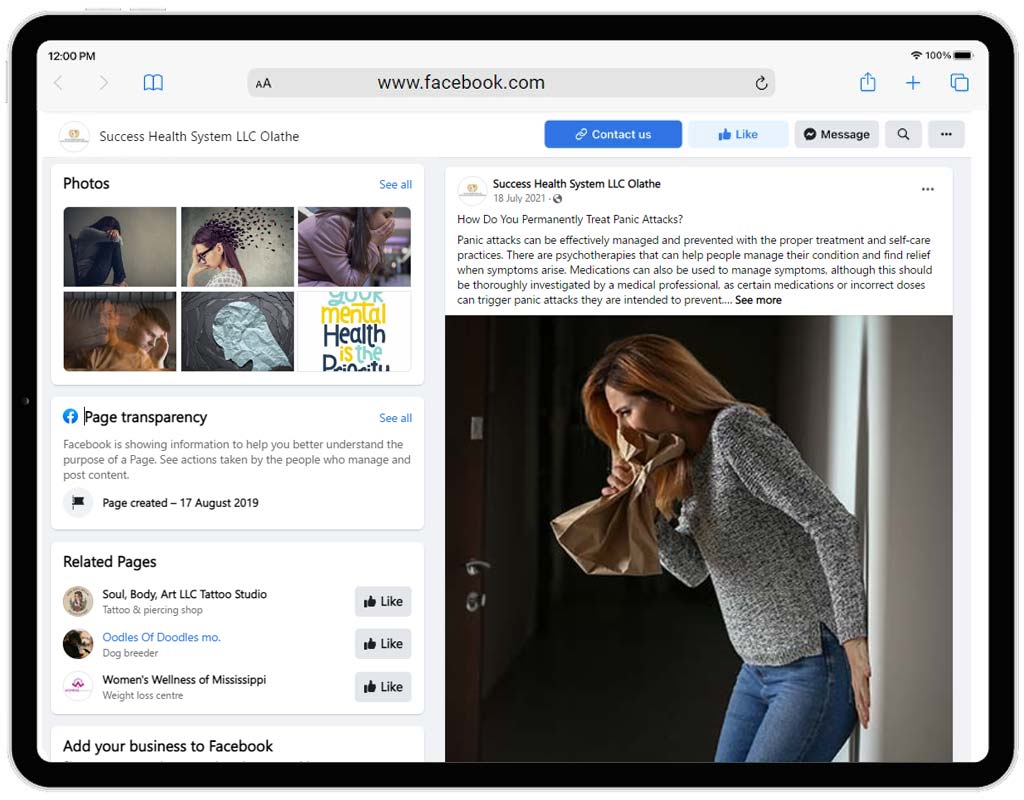Like Soul, Body, Art LLC Tattoo Studio
The height and width of the screenshot is (800, 1024).
point(383,601)
